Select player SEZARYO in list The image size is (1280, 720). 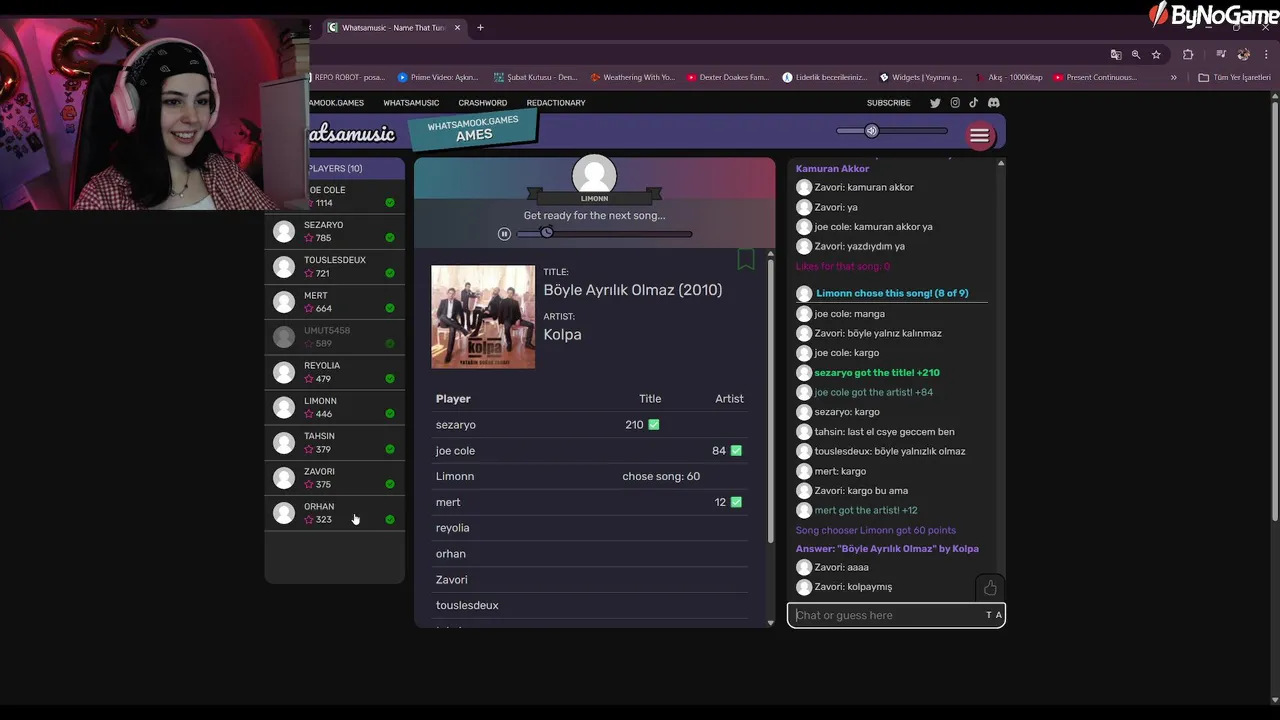tap(335, 232)
